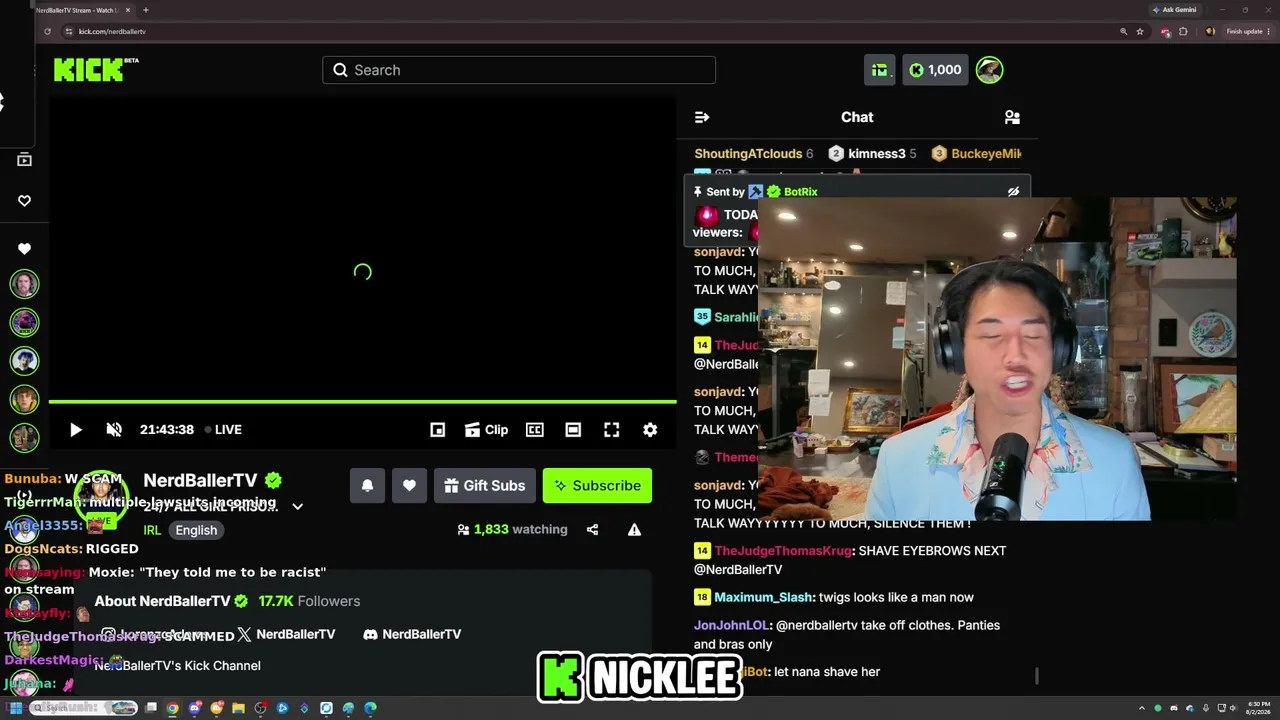
Task: Open a new browser tab
Action: [x=146, y=10]
